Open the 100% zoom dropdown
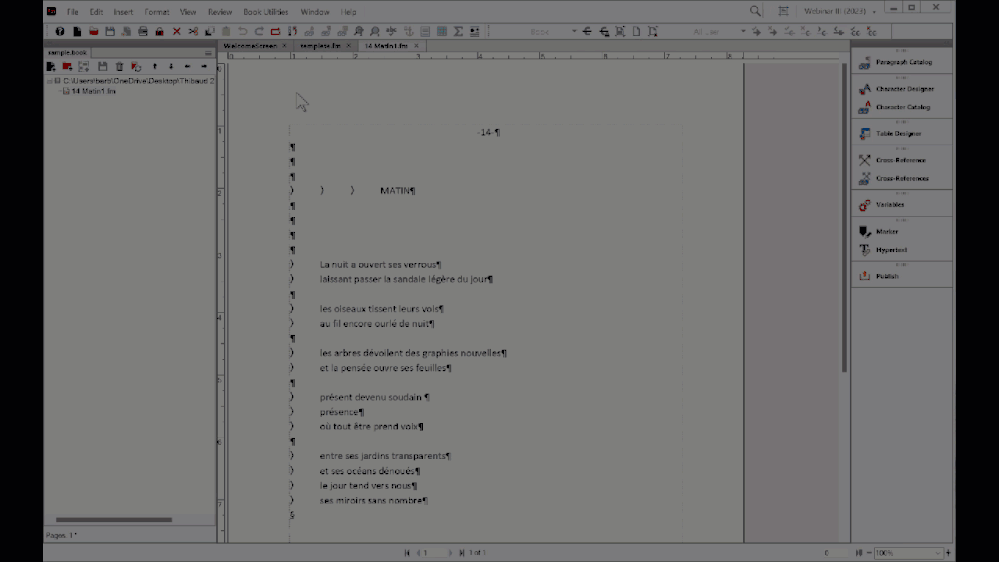Screen dimensions: 999x562 (907, 553)
